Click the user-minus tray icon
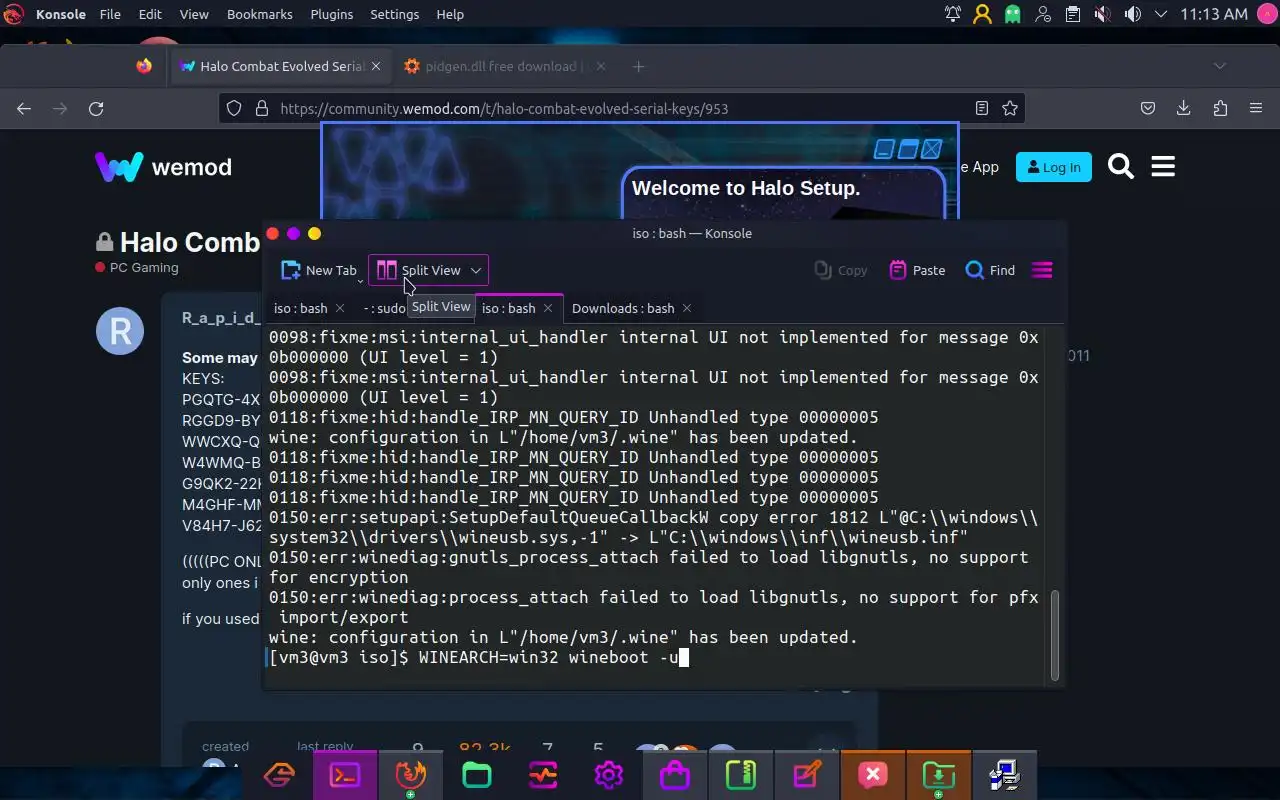This screenshot has height=800, width=1280. [x=1043, y=14]
